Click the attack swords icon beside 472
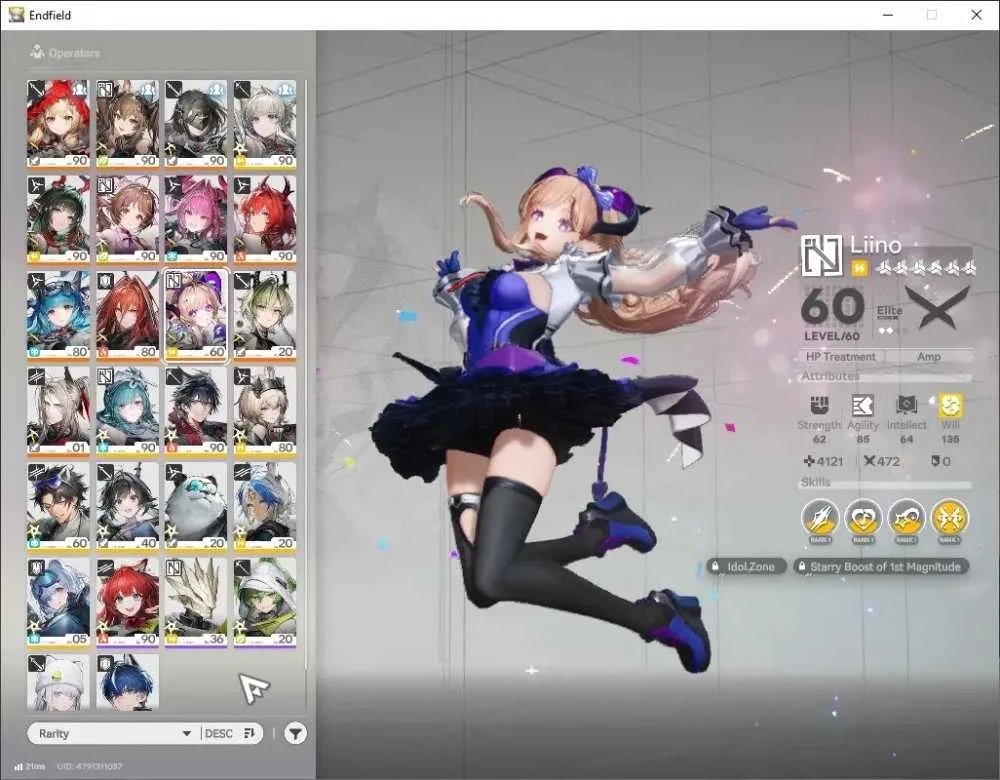 [x=869, y=460]
